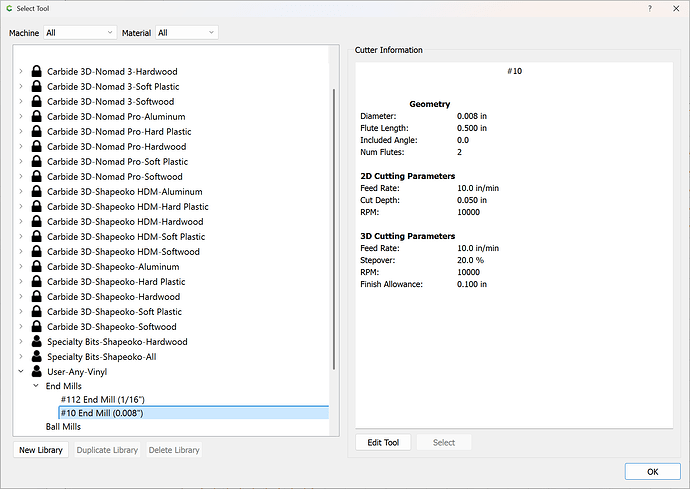Click the Select button
This screenshot has width=690, height=489.
click(444, 442)
